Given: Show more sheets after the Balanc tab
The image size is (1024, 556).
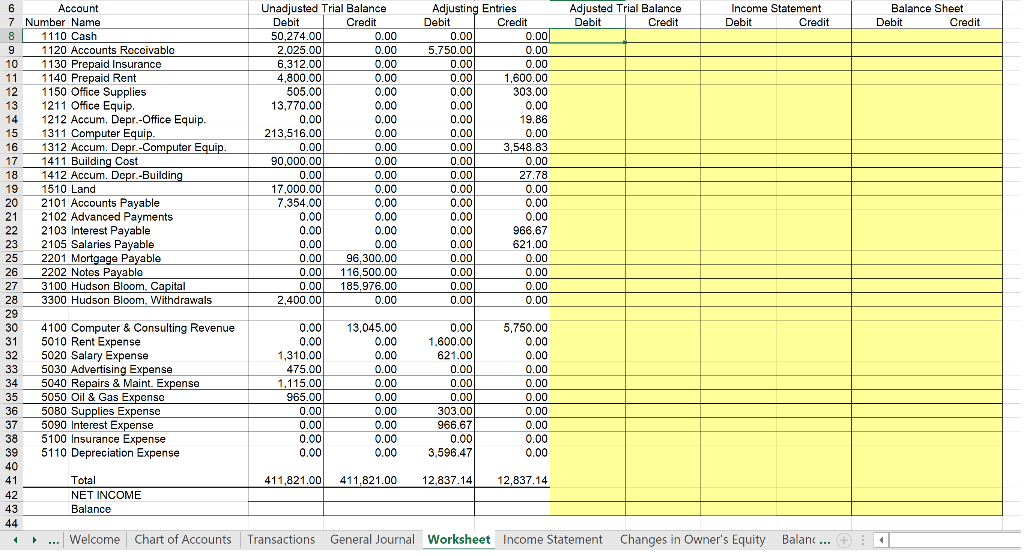Looking at the screenshot, I should [x=825, y=540].
